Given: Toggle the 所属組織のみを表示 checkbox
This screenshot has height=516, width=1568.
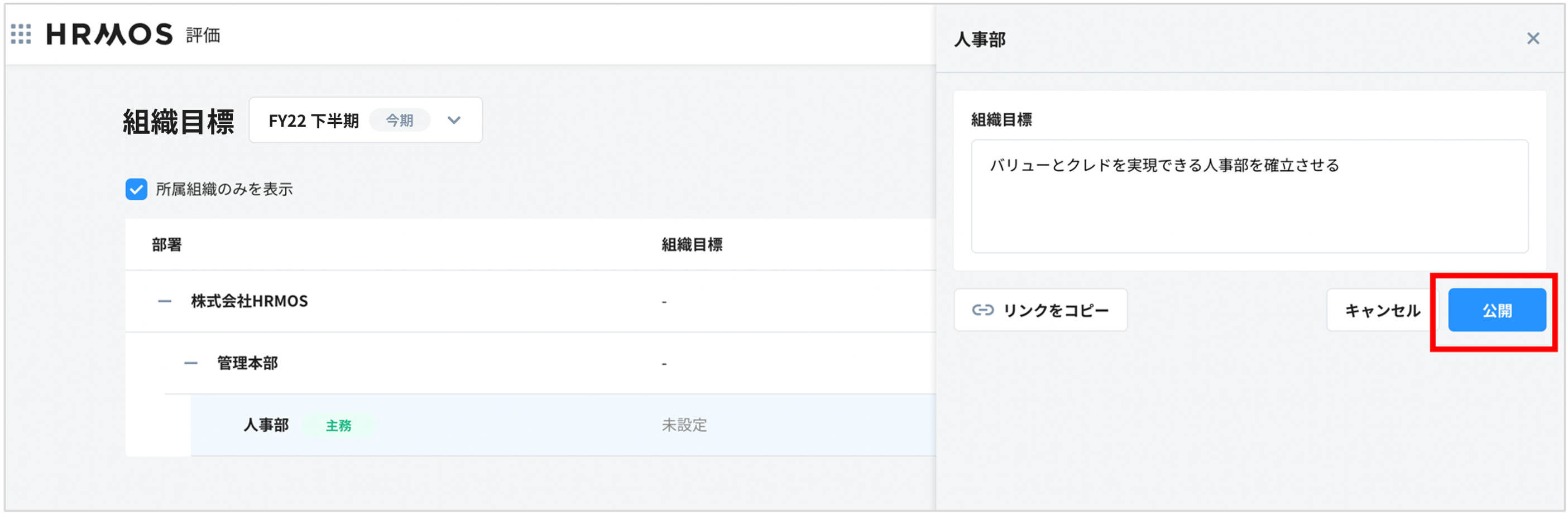Looking at the screenshot, I should (136, 189).
